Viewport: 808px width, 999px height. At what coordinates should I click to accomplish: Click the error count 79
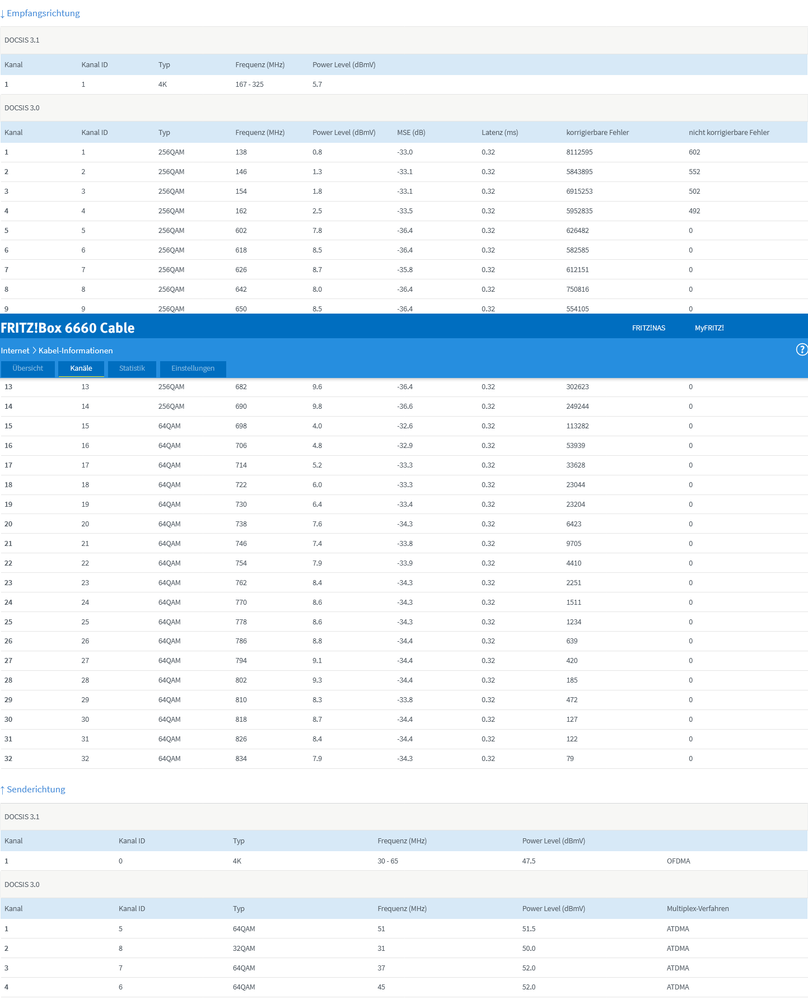(570, 759)
